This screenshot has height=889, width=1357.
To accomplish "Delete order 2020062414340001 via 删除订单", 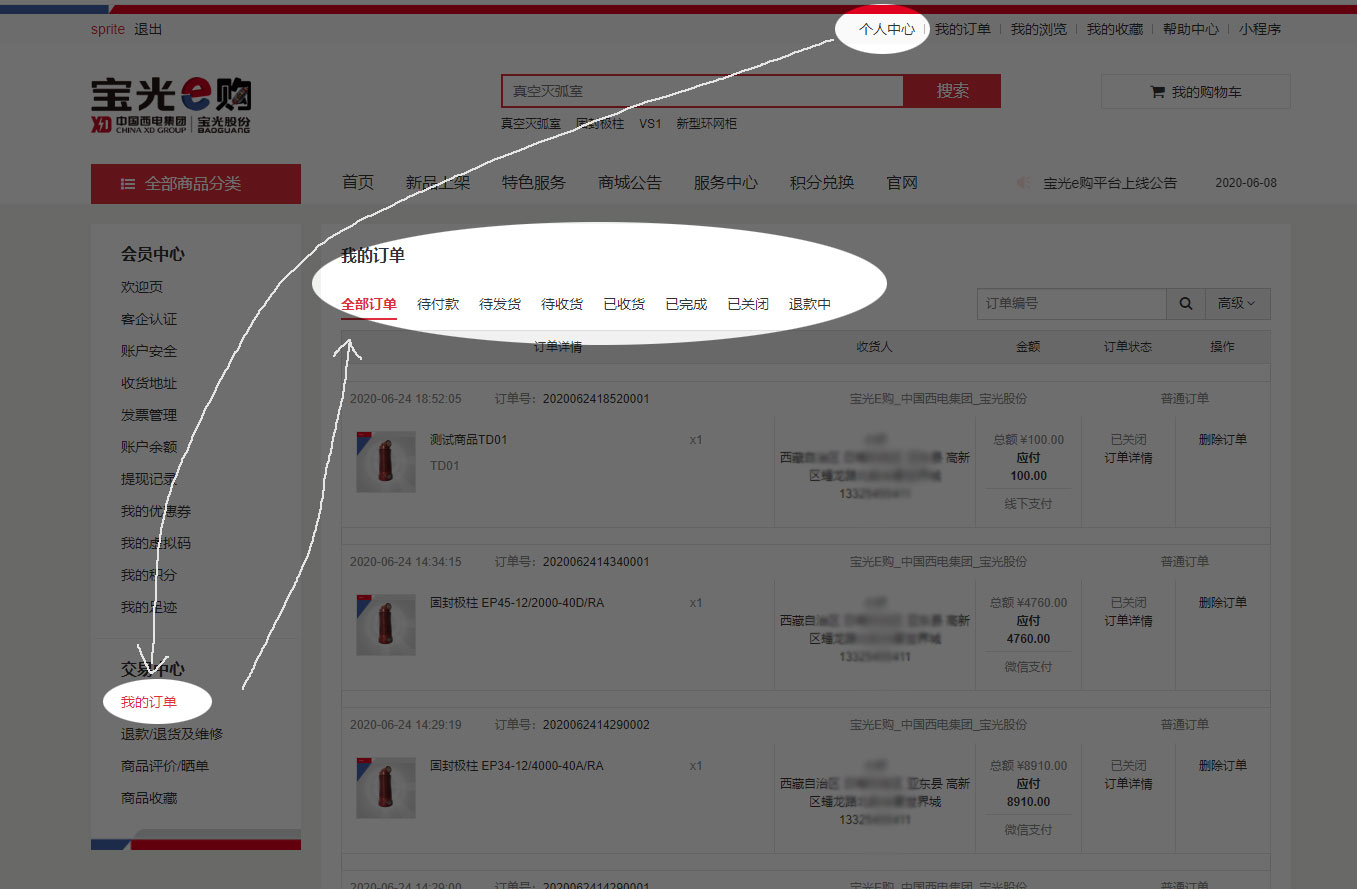I will 1223,602.
